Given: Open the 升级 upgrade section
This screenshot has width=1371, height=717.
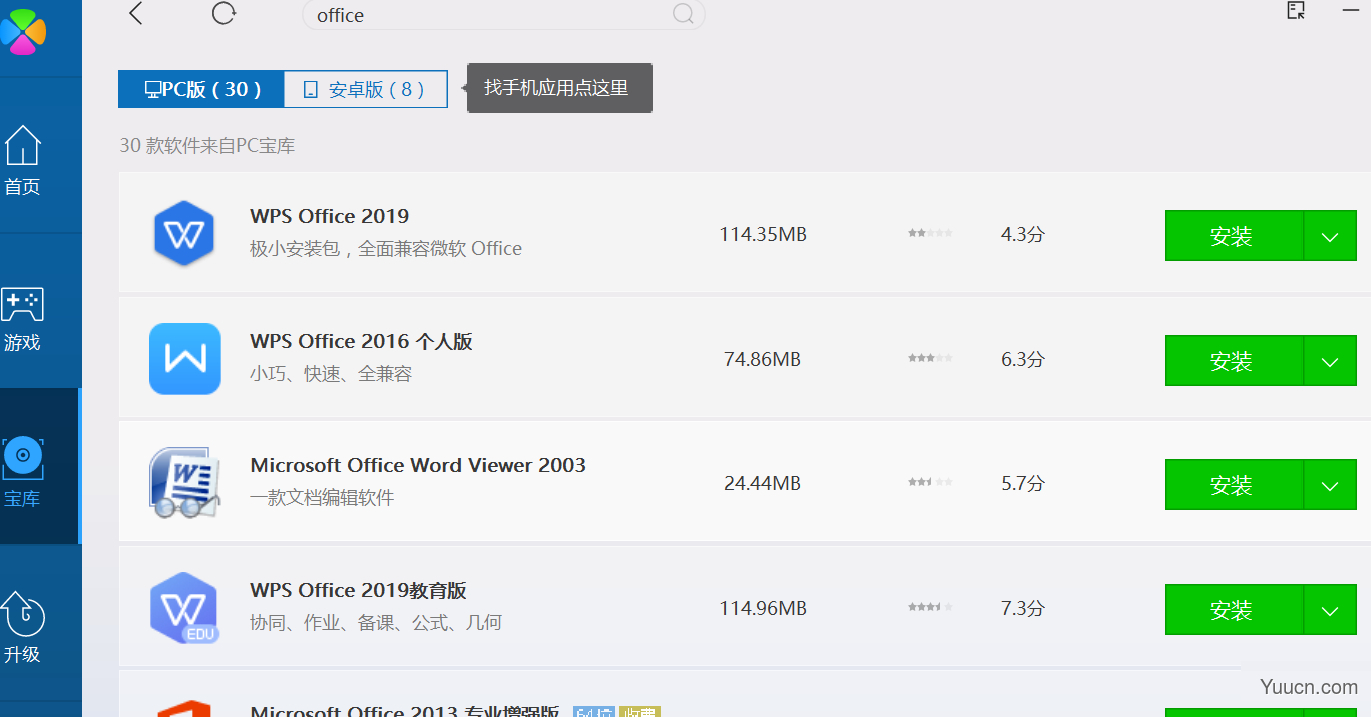Looking at the screenshot, I should [22, 628].
